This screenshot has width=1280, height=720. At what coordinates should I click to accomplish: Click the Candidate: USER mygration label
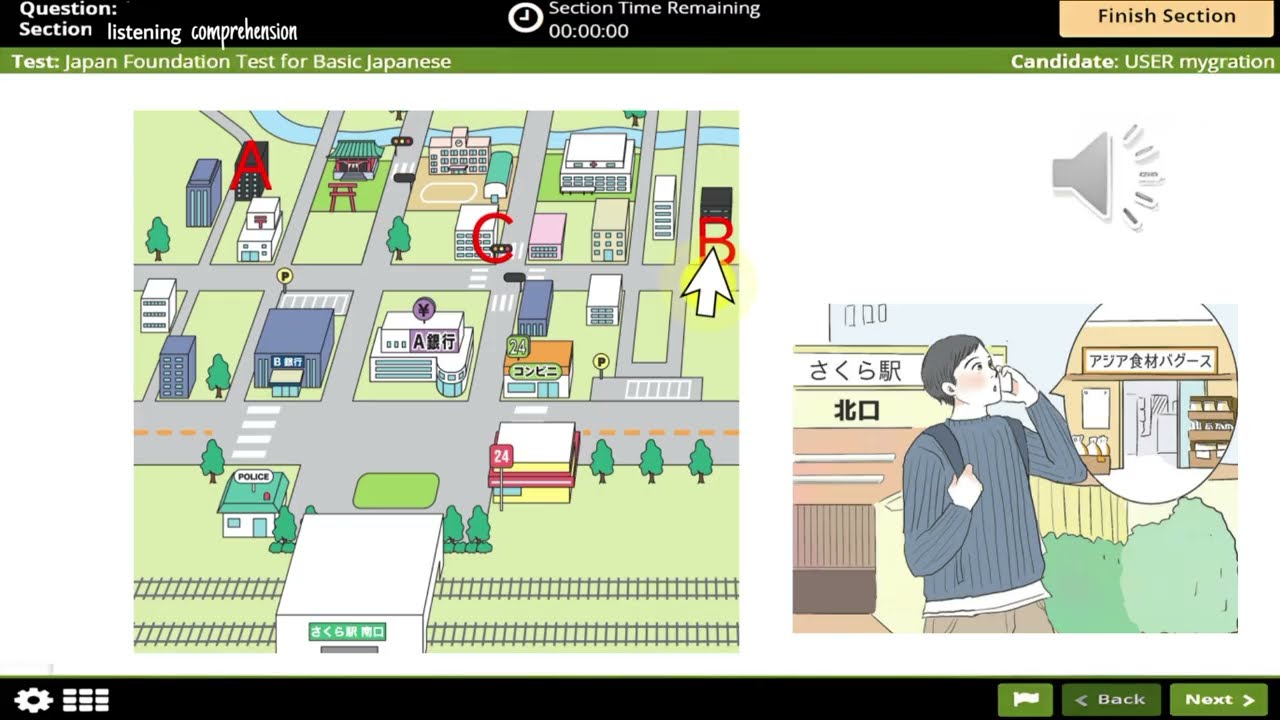click(x=1142, y=61)
